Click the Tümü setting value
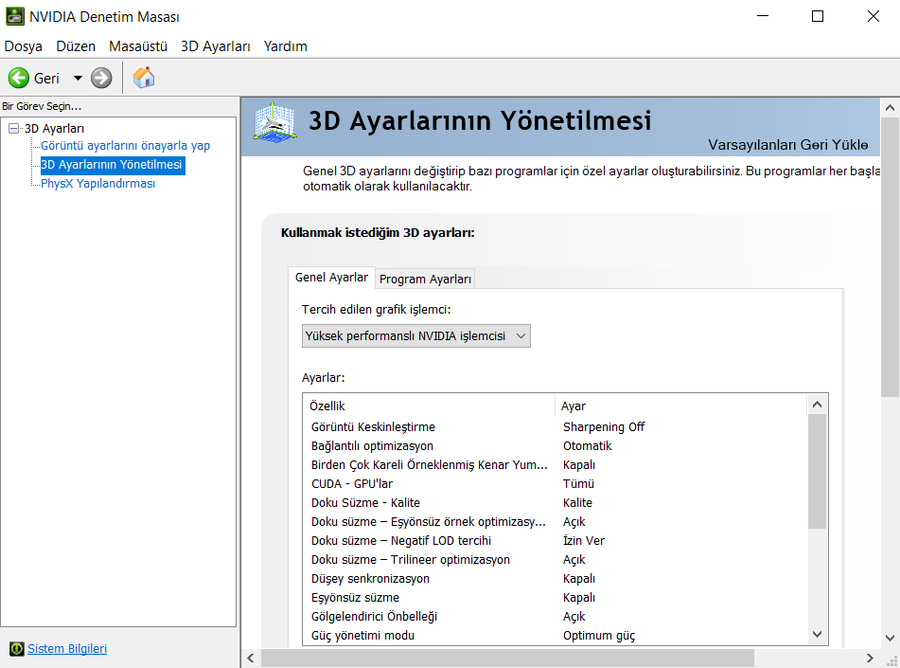 pos(579,484)
